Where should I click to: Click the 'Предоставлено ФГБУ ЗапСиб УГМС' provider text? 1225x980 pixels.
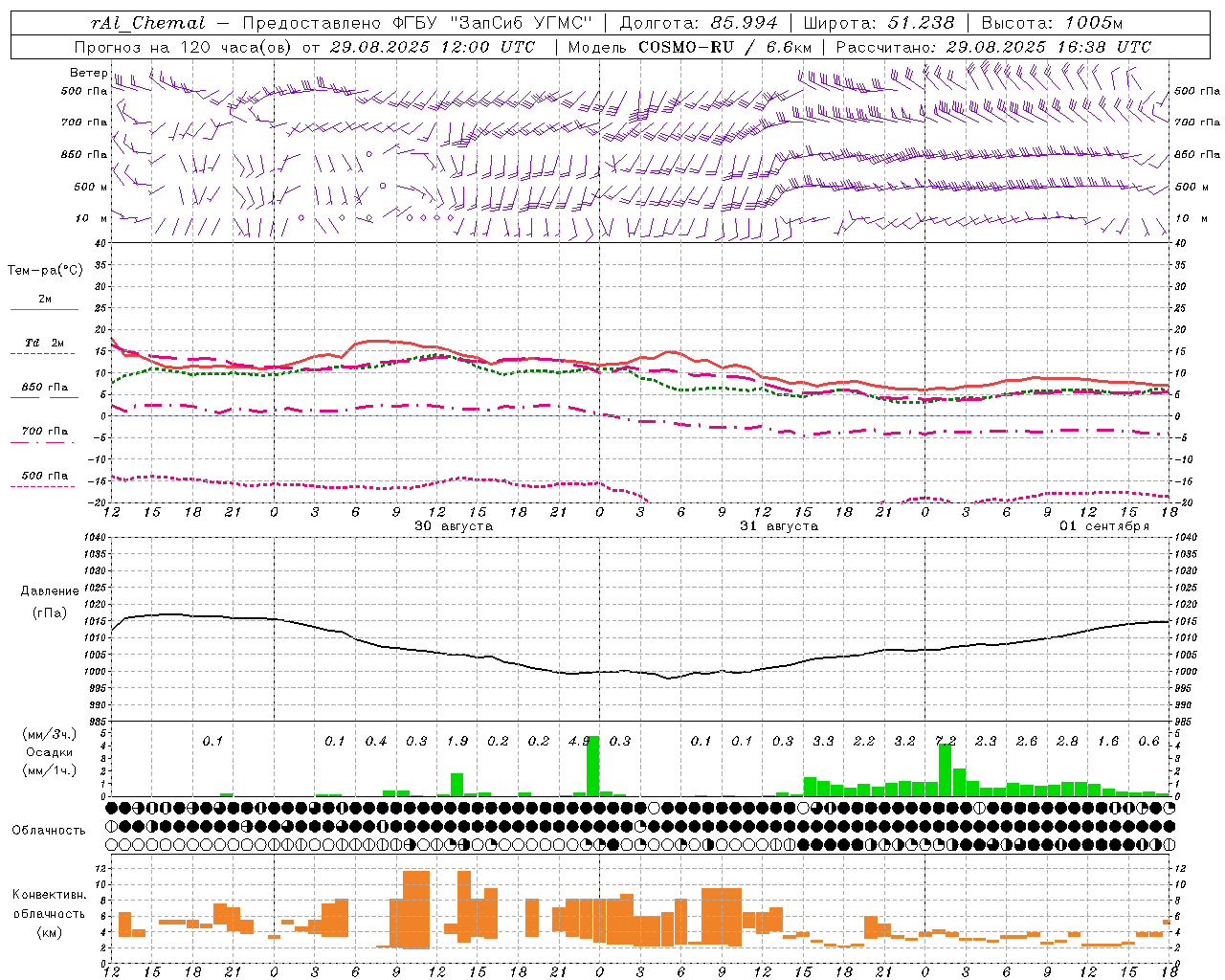coord(418,23)
